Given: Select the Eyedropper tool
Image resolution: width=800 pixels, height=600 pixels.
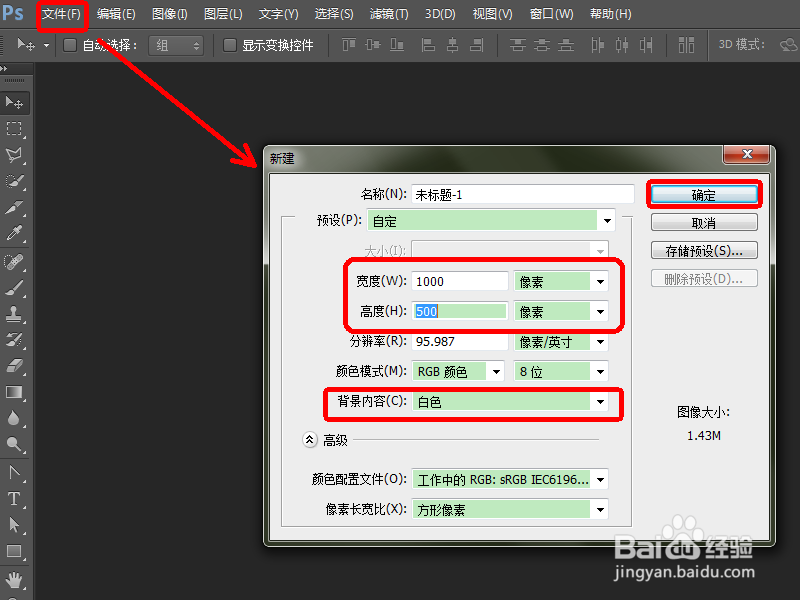Looking at the screenshot, I should pyautogui.click(x=14, y=234).
